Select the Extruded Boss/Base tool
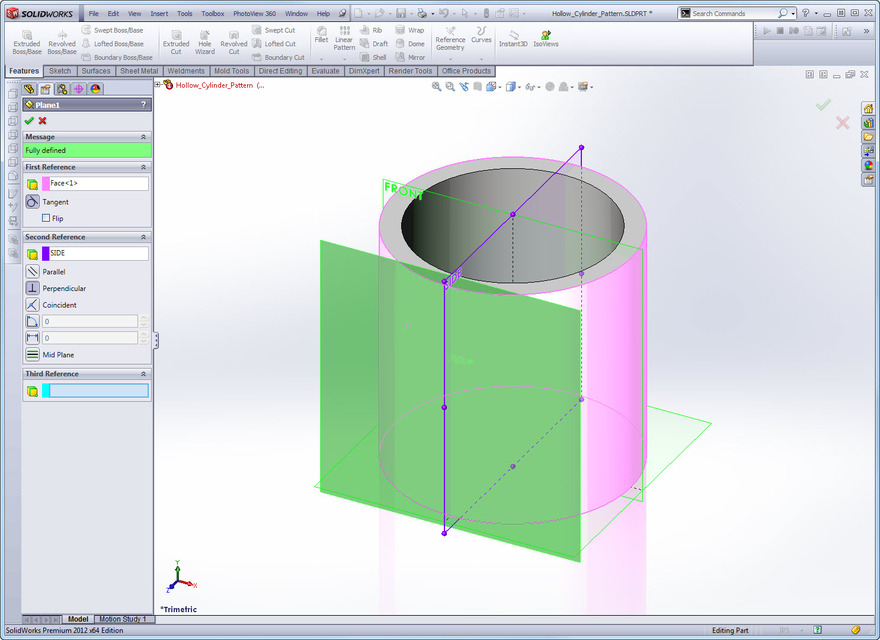 (26, 40)
